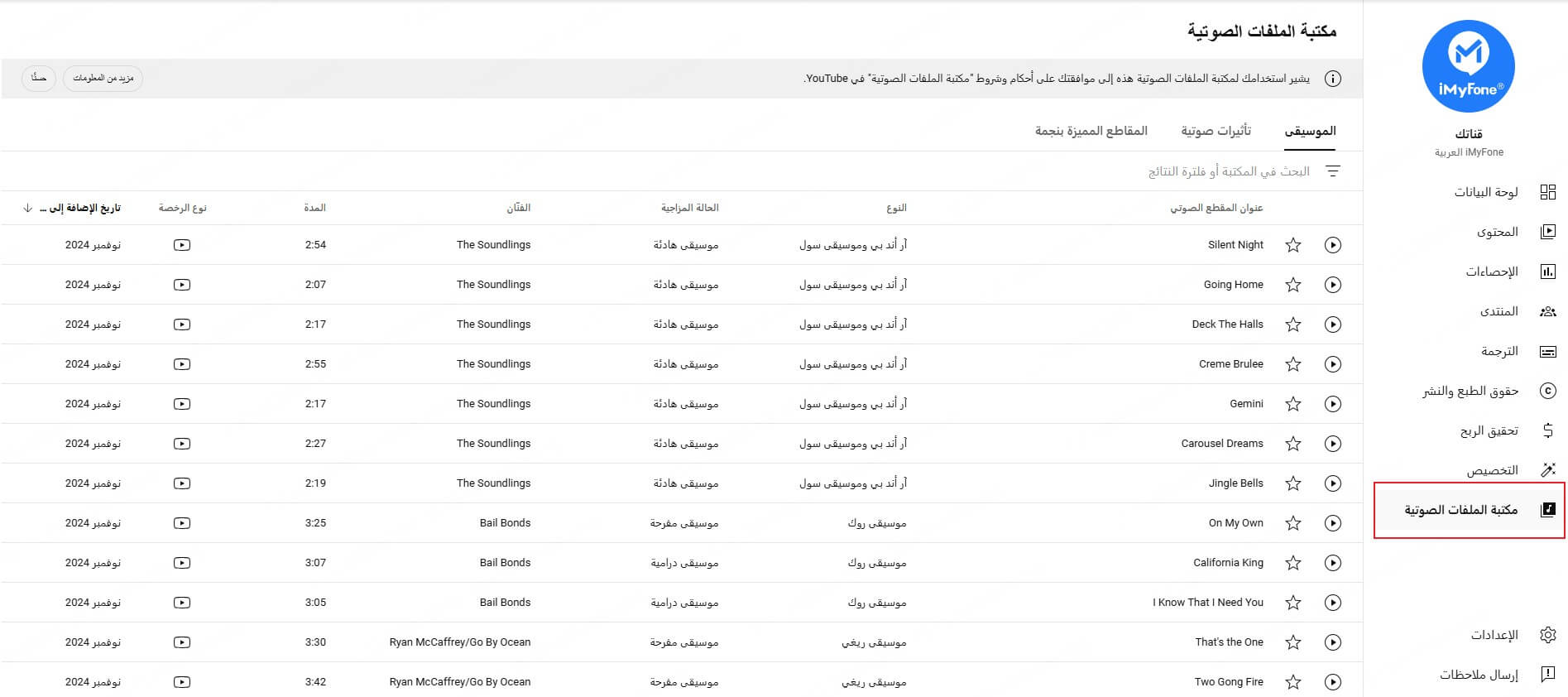The height and width of the screenshot is (697, 1568).
Task: Select مكتبة الملفات الصوتية in sidebar
Action: (x=1470, y=510)
